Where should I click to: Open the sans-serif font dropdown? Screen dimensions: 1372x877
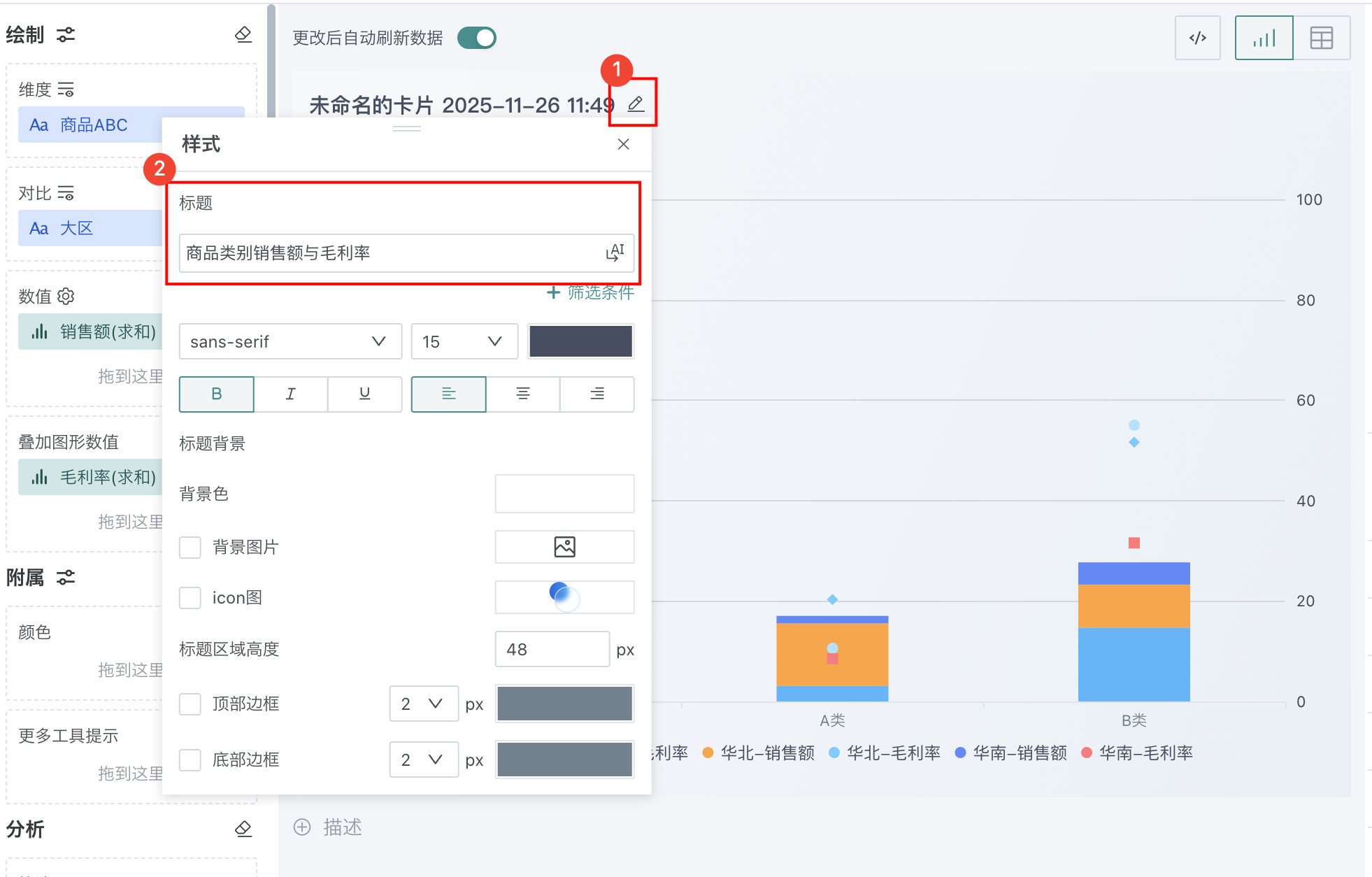(x=290, y=341)
